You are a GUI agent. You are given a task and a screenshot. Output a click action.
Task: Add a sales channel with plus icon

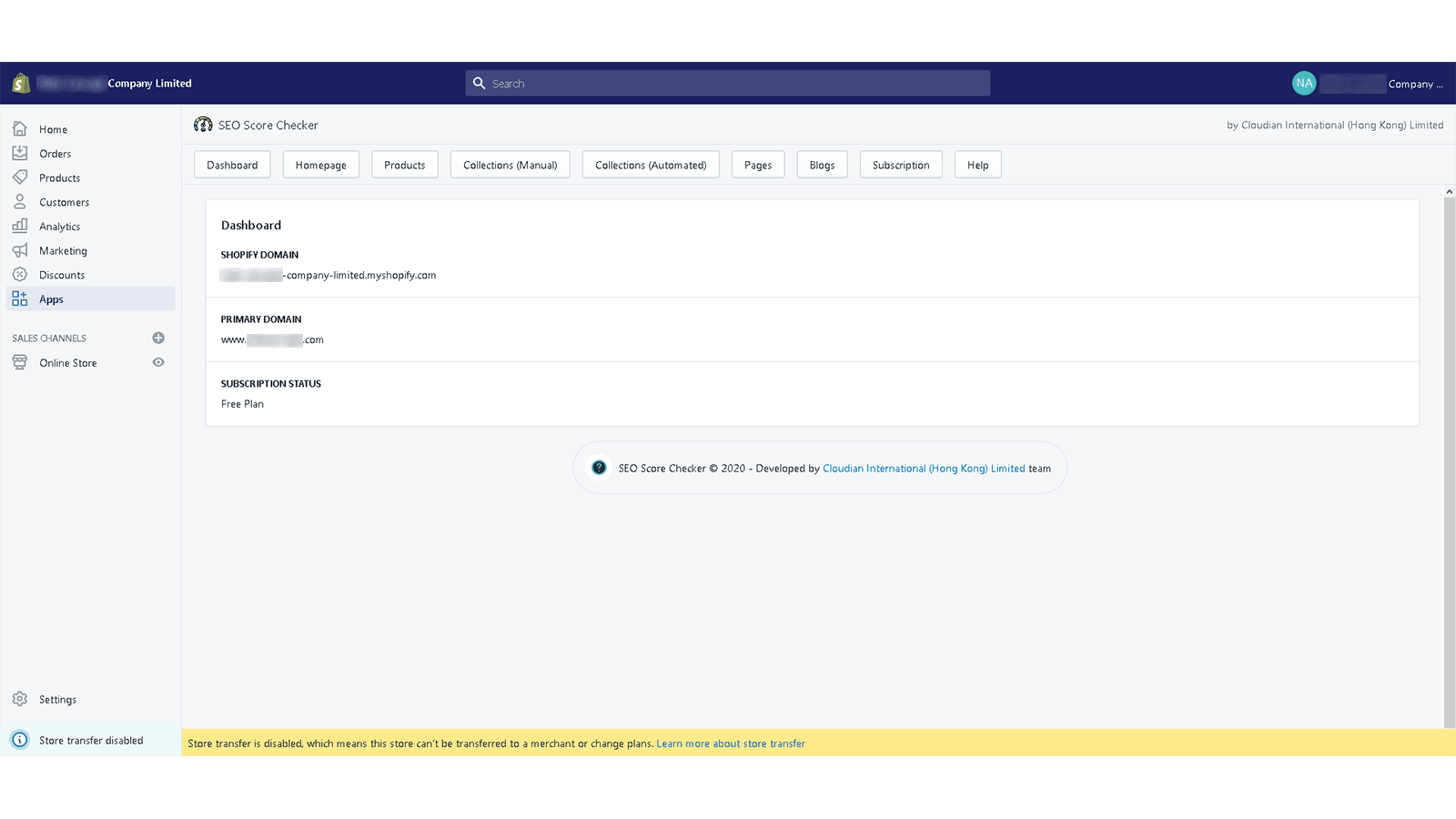(158, 338)
